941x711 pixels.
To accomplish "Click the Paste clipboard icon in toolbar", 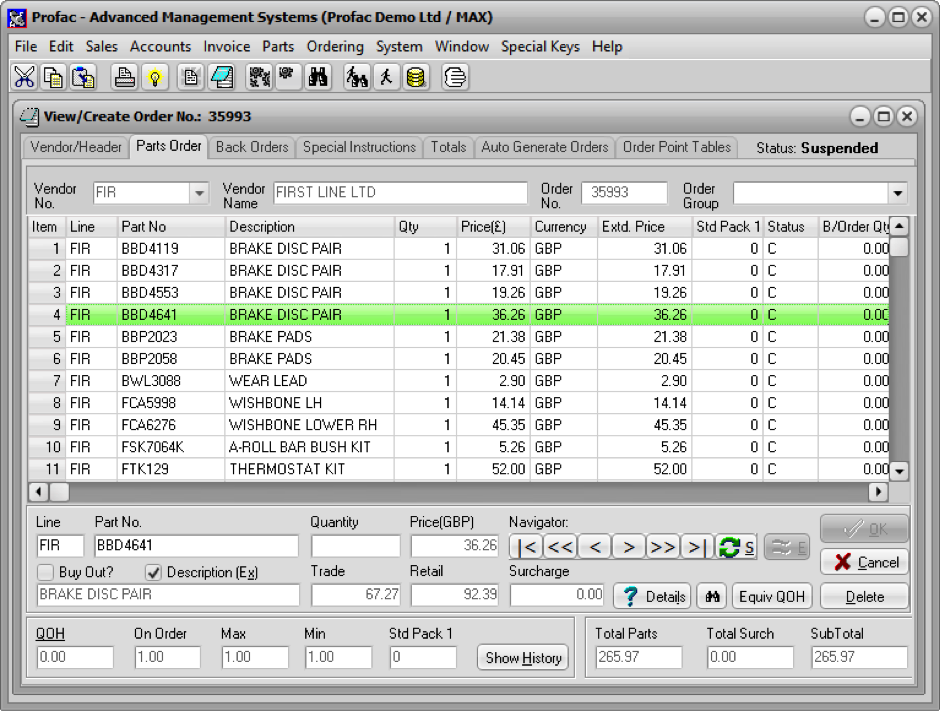I will click(x=83, y=77).
